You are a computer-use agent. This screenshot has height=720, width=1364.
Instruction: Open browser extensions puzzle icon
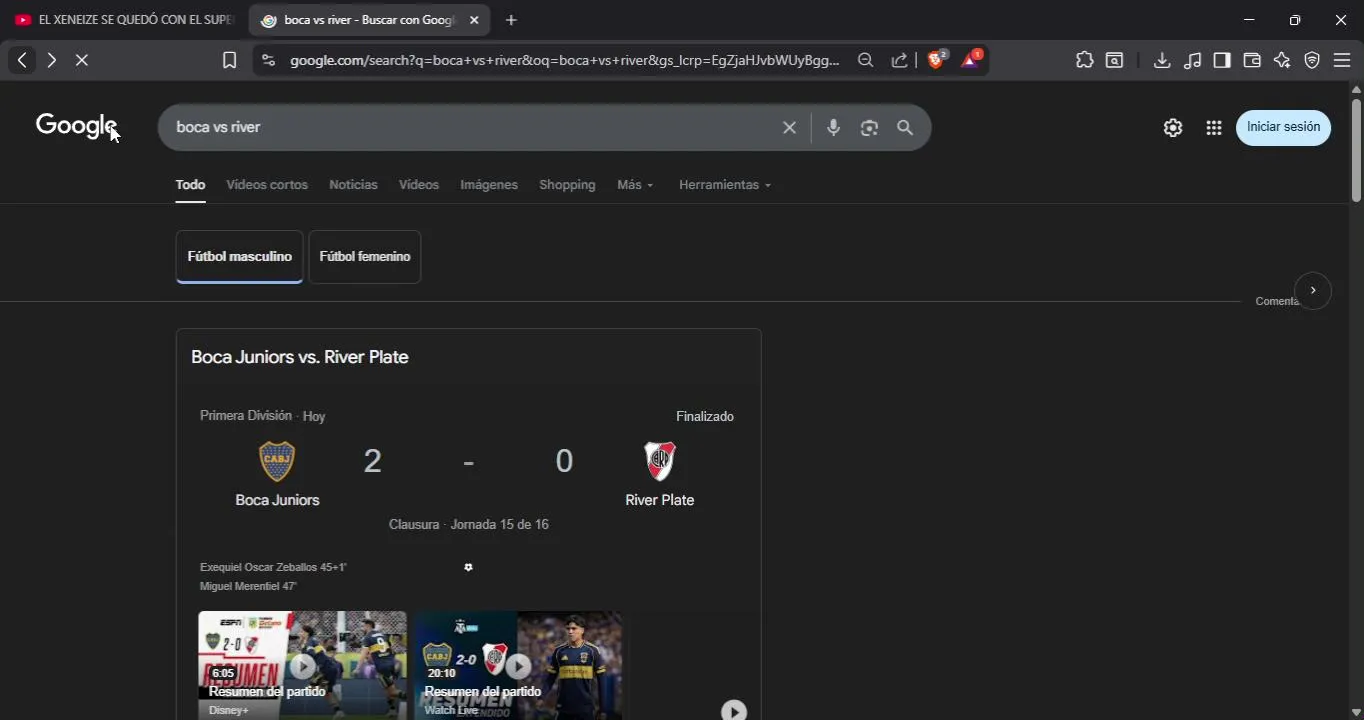pyautogui.click(x=1084, y=60)
